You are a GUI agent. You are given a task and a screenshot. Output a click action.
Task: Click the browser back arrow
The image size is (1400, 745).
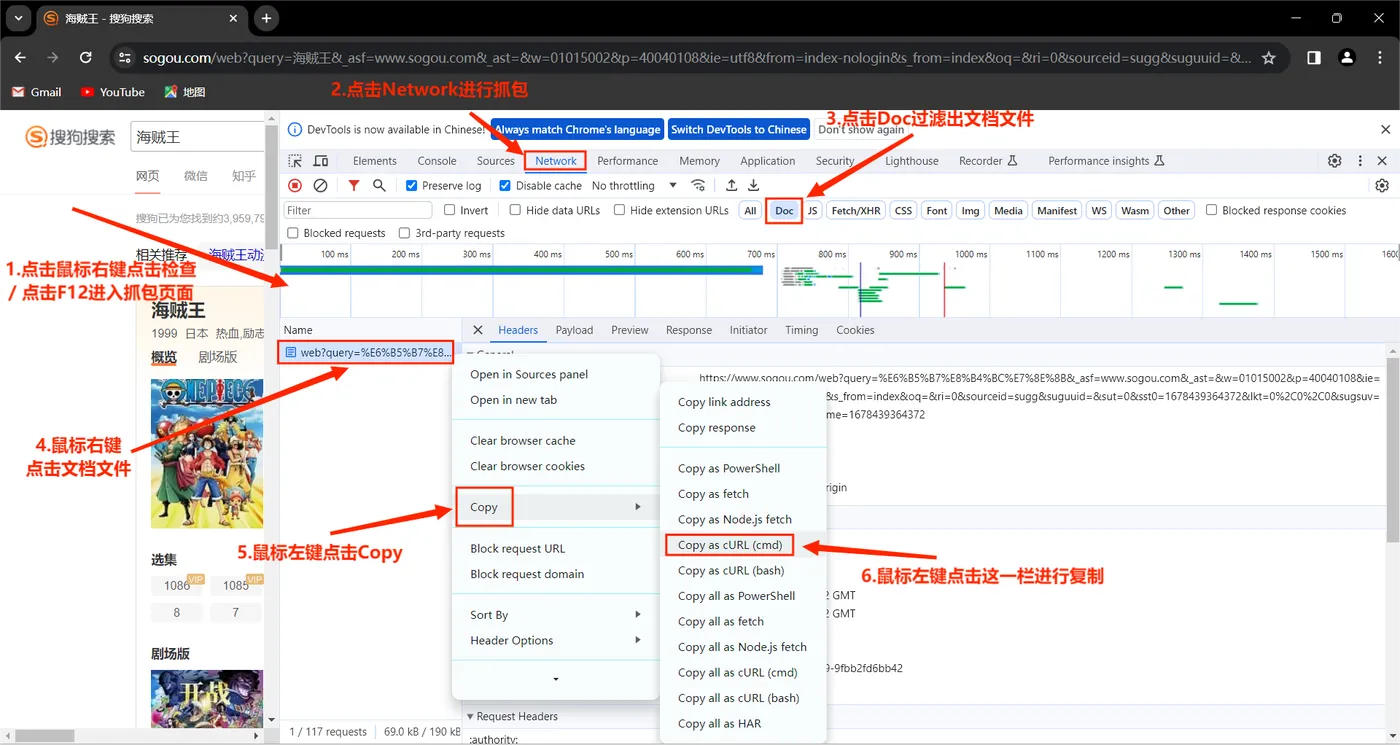[x=20, y=58]
